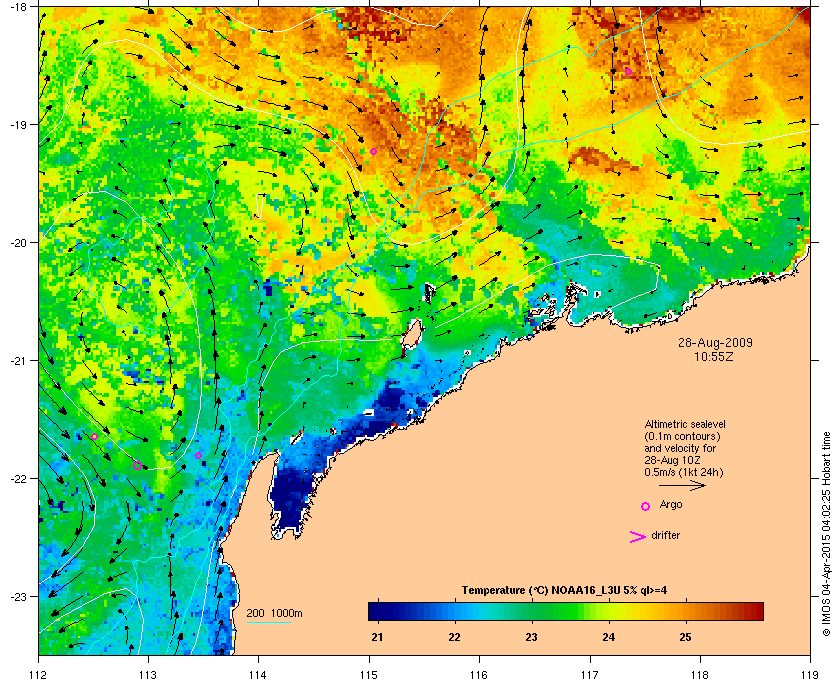Screen dimensions: 840x680
Task: Click the "drifter" legend label
Action: pyautogui.click(x=665, y=535)
